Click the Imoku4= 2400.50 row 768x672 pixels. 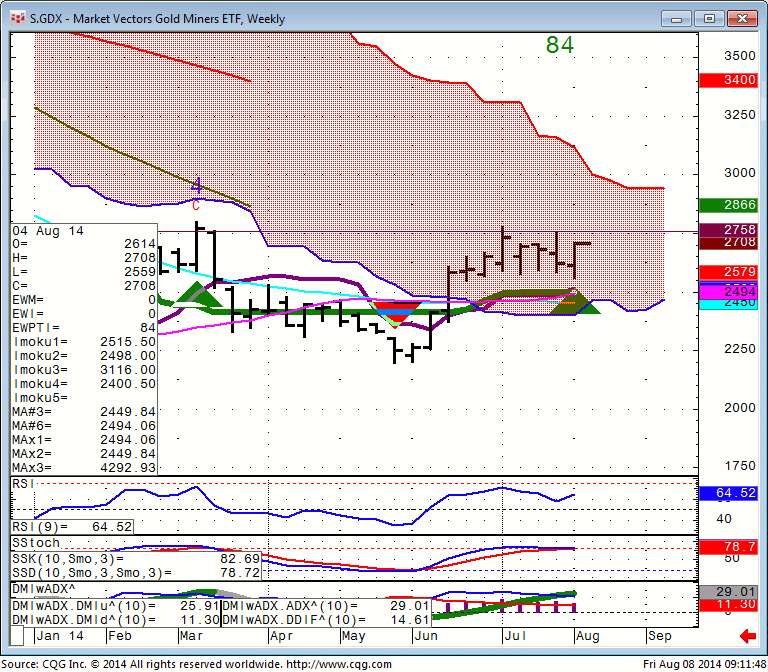pos(84,384)
